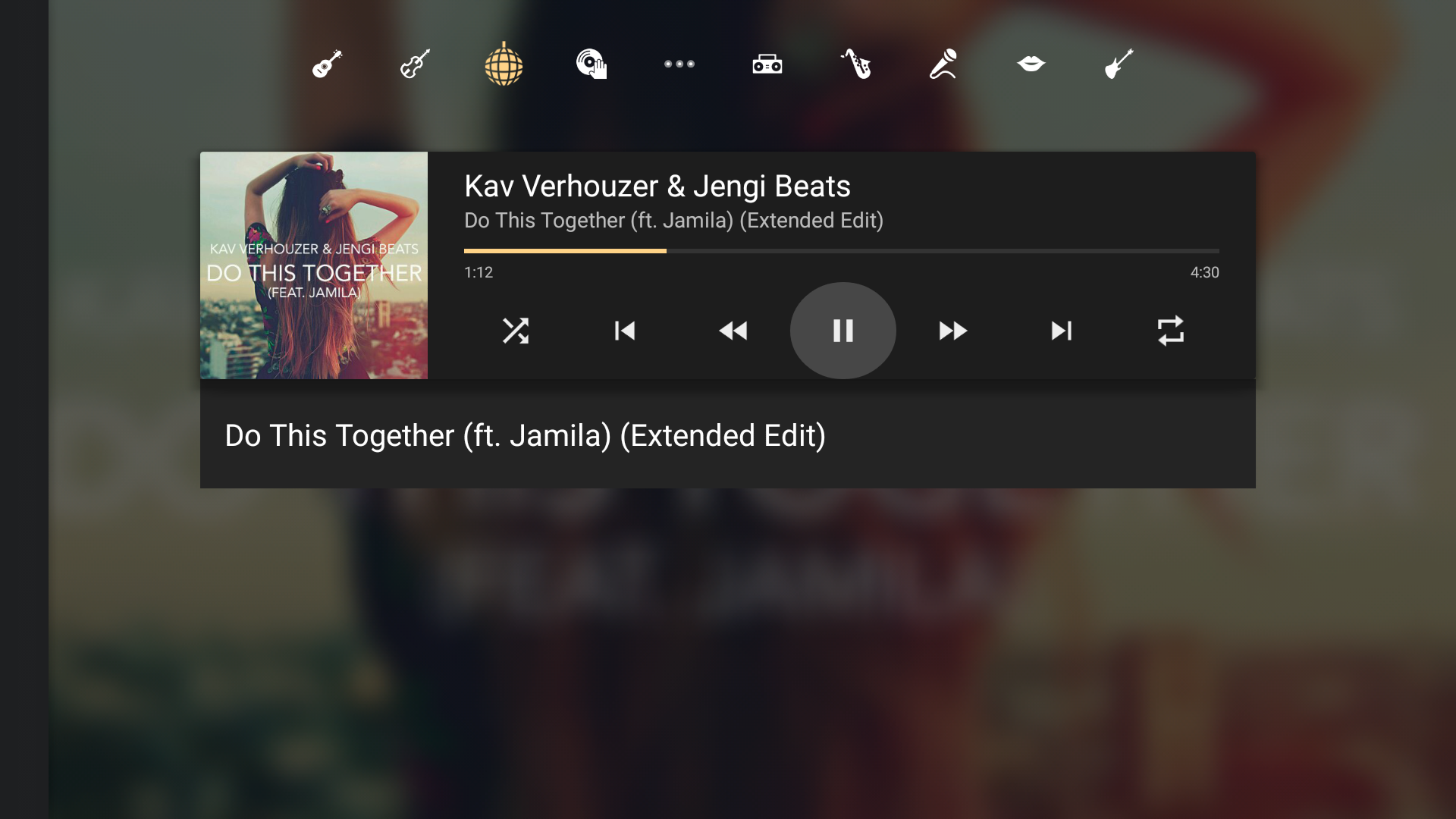1456x819 pixels.
Task: Select the electric guitar rock genre icon
Action: 1119,64
